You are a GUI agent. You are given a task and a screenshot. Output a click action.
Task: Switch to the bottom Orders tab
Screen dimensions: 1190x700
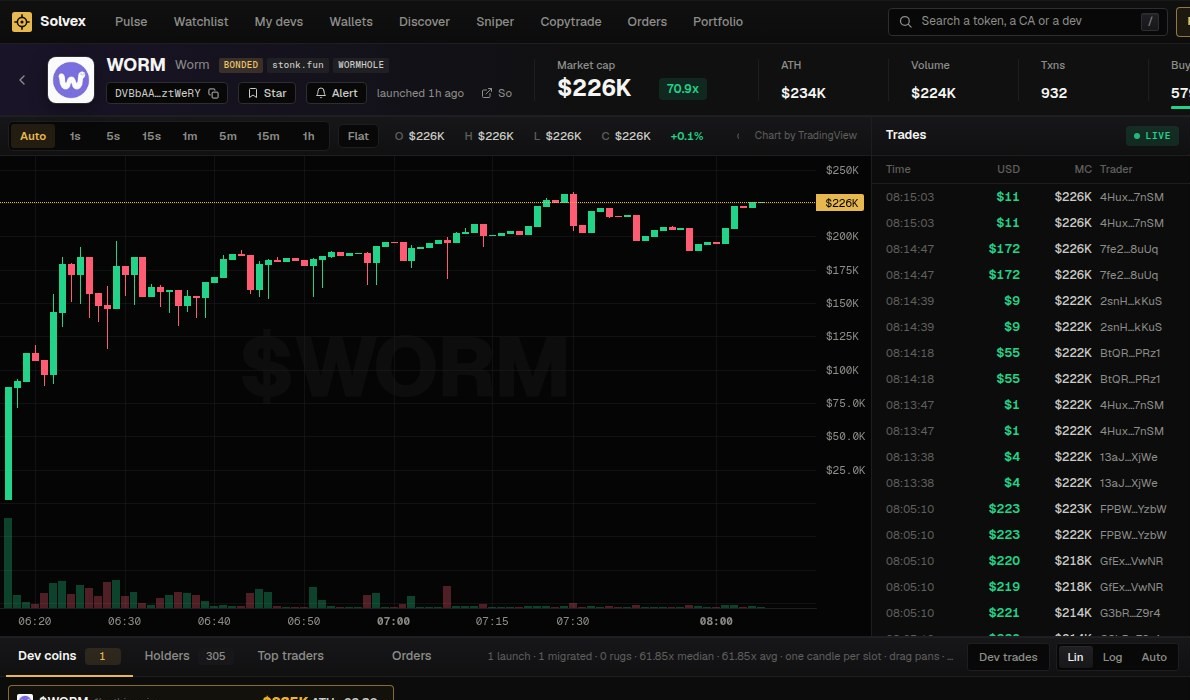(411, 656)
